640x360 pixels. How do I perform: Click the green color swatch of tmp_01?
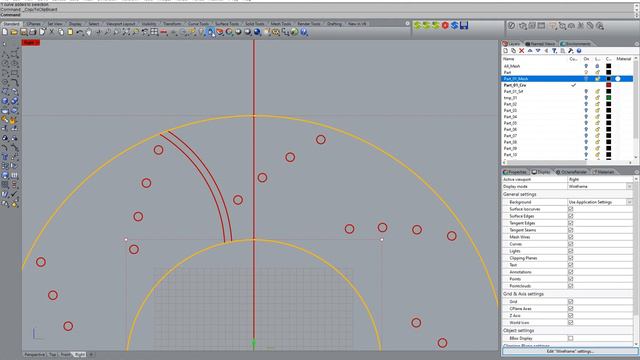pos(609,98)
